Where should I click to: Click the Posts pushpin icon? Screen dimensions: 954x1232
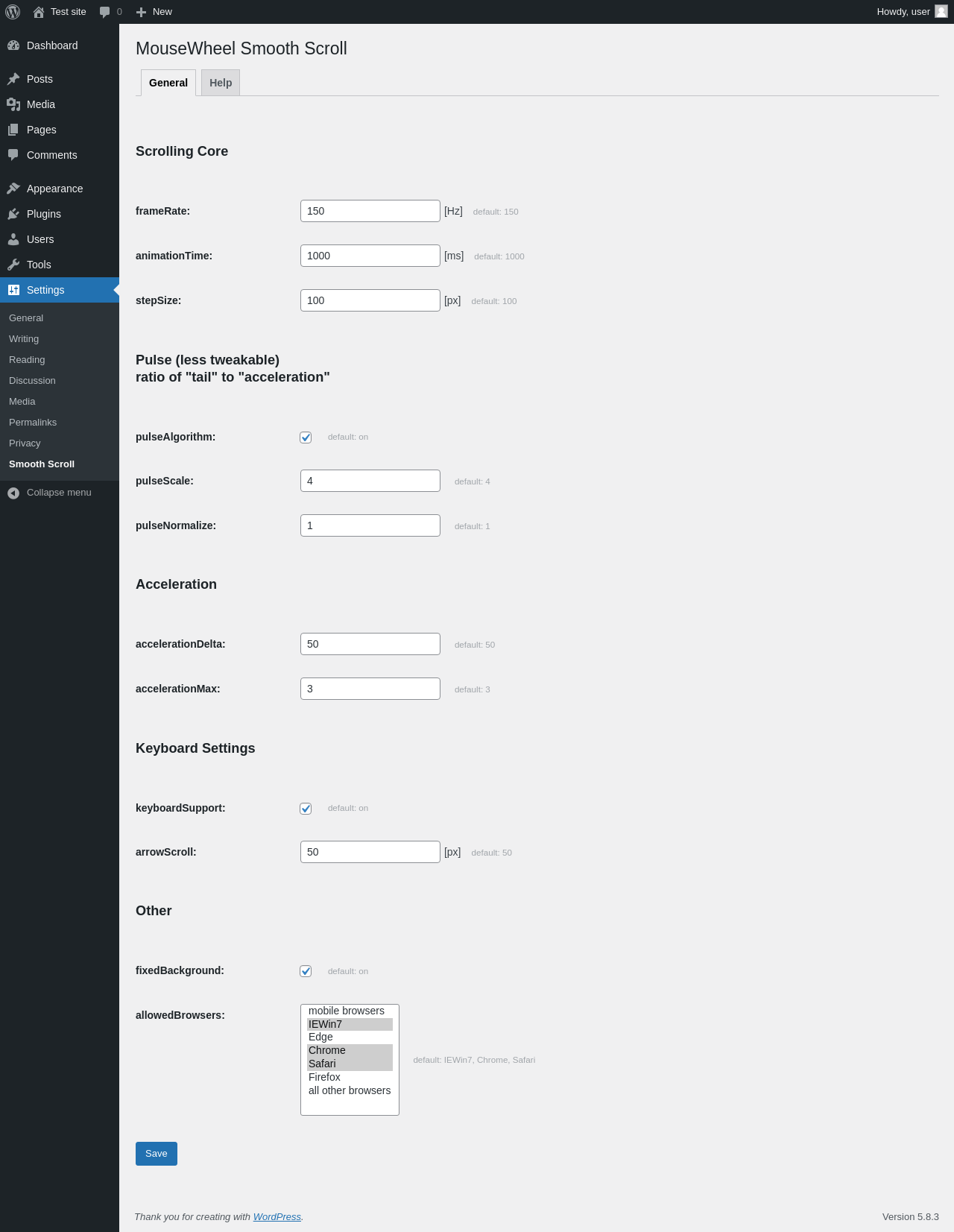click(x=13, y=79)
